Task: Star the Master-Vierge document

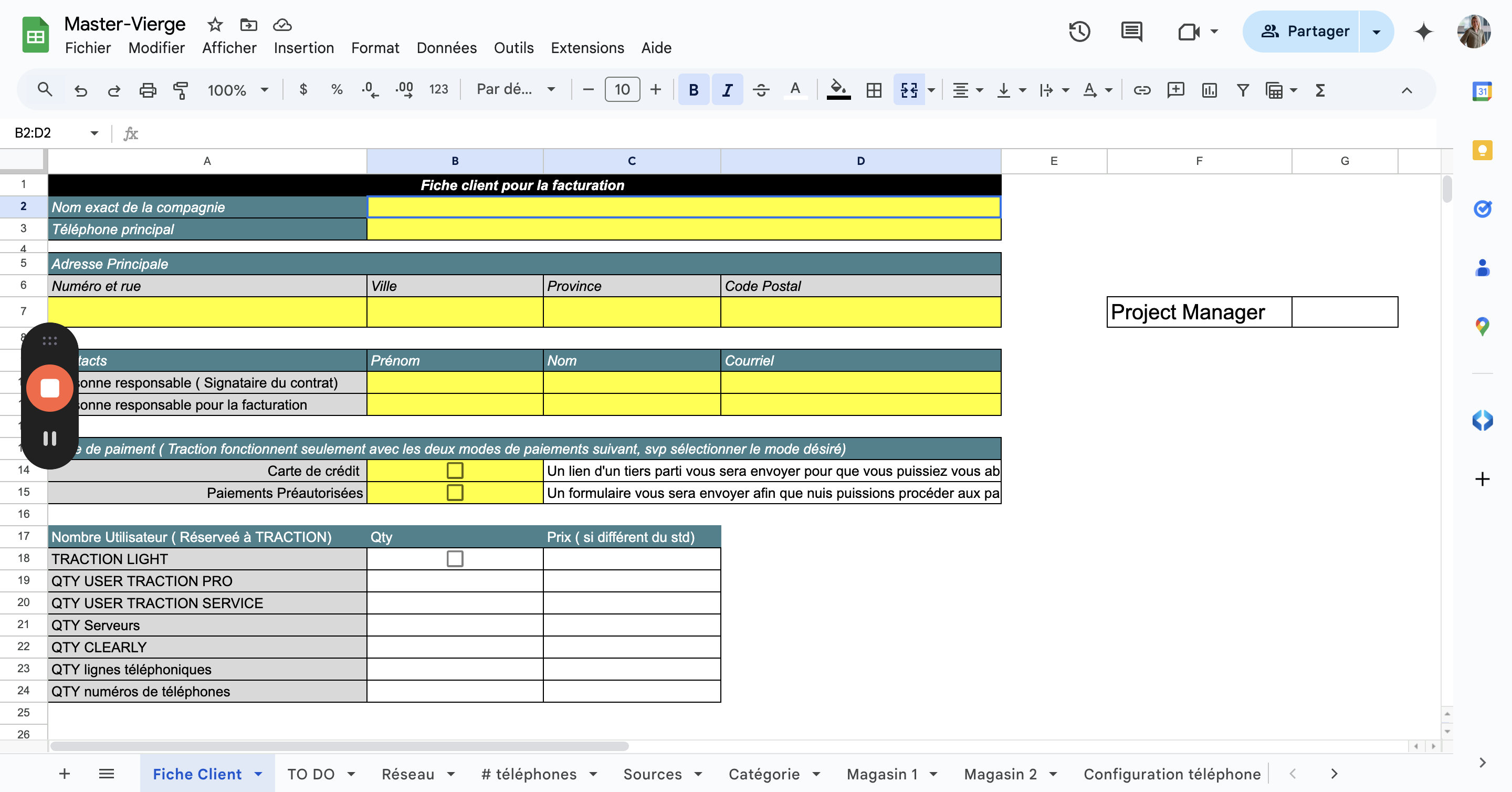Action: pyautogui.click(x=215, y=25)
